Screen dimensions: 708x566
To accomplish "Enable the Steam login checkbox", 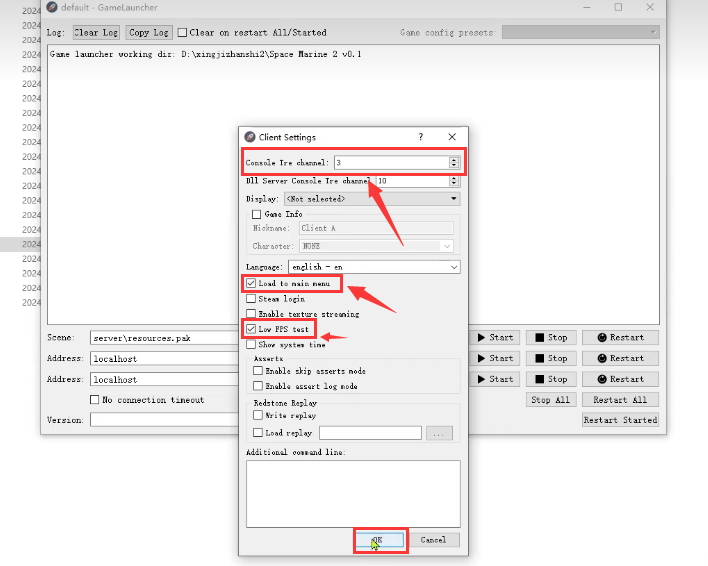I will [251, 299].
